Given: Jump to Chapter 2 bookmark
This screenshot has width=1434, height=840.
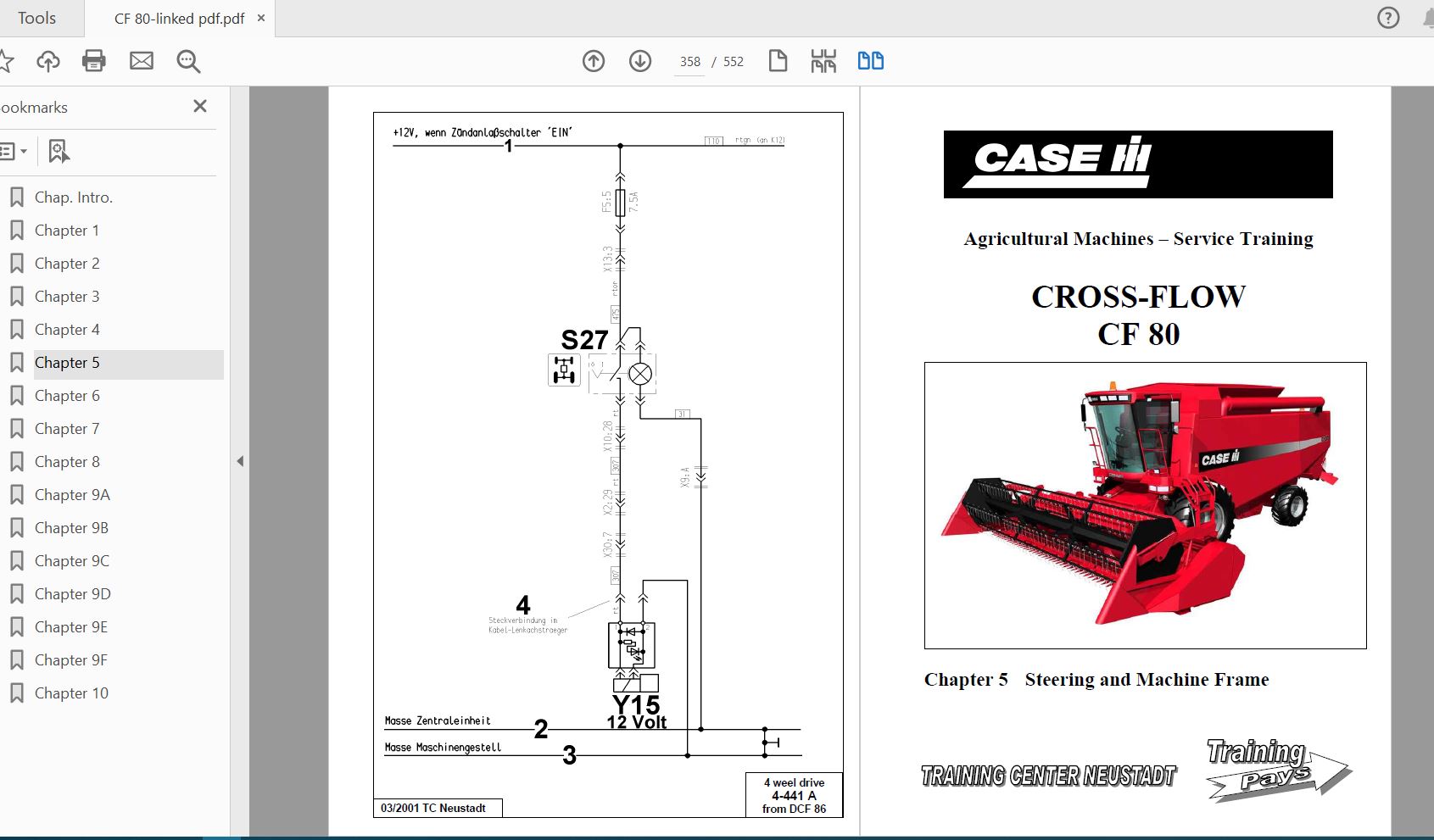Looking at the screenshot, I should 67,264.
